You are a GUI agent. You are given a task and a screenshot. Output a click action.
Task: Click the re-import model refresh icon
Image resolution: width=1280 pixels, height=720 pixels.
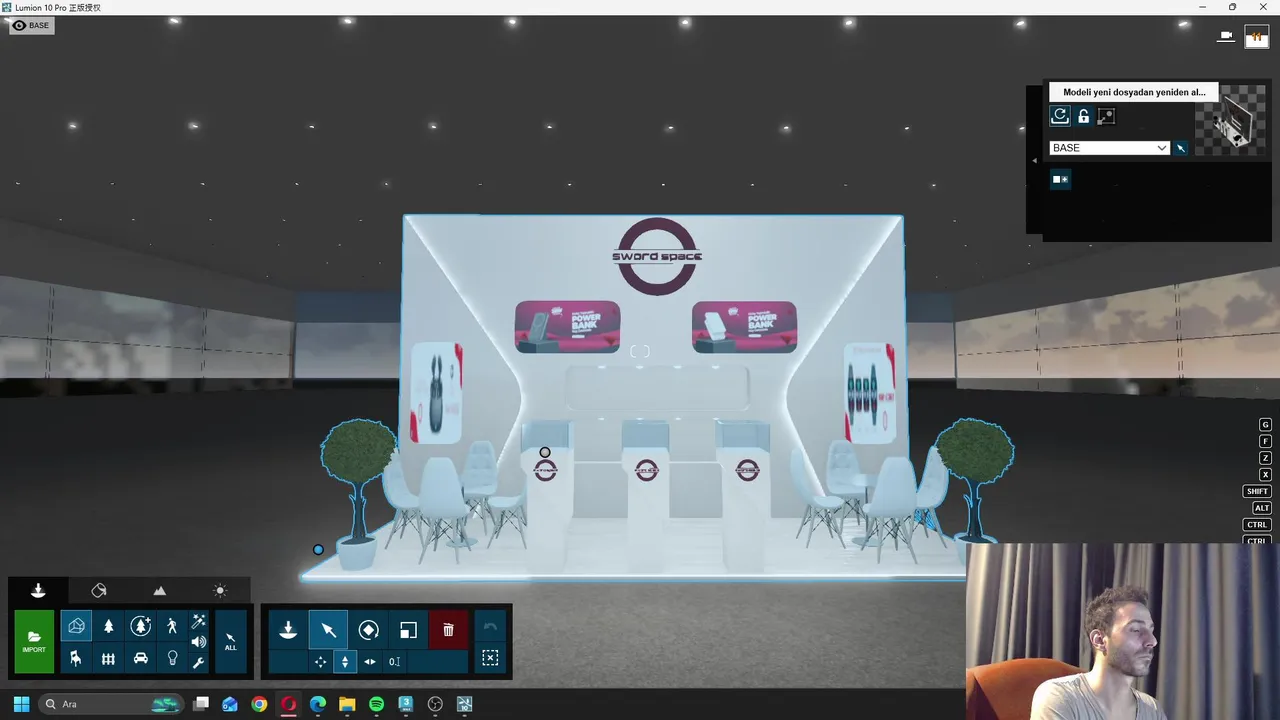pyautogui.click(x=1060, y=116)
